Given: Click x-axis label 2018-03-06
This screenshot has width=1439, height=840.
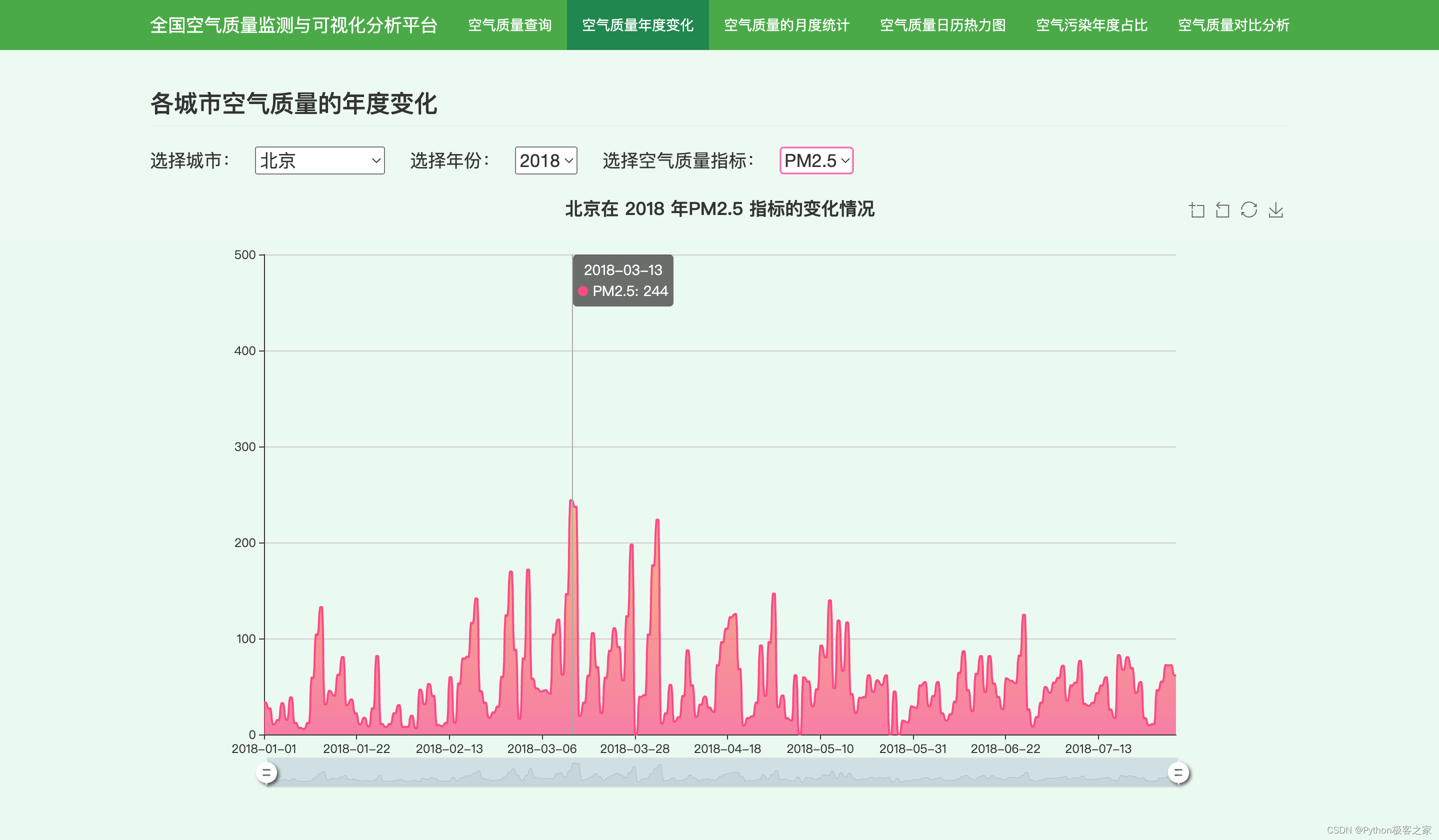Looking at the screenshot, I should coord(542,748).
